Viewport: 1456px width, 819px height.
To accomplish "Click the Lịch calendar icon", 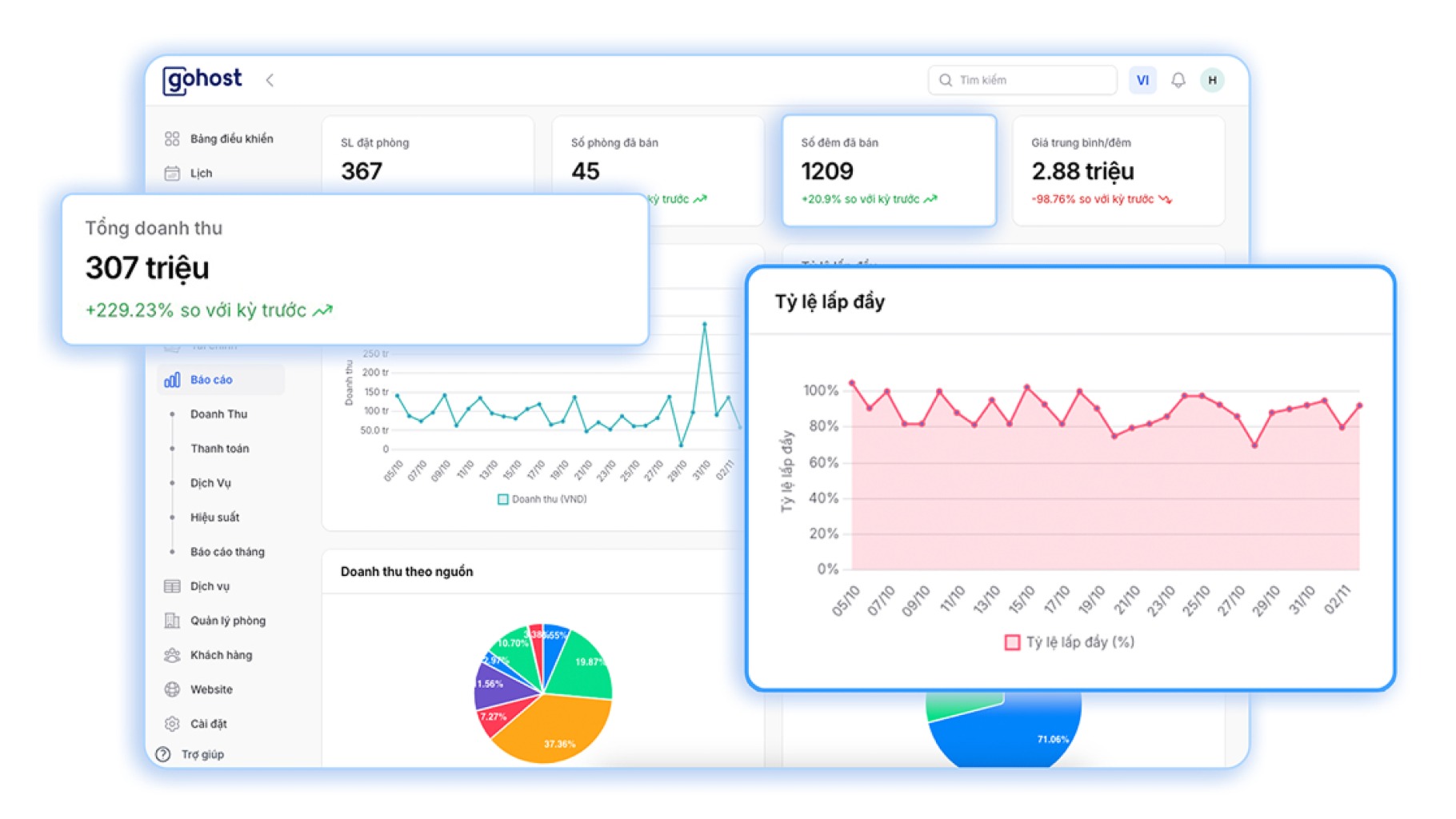I will pyautogui.click(x=172, y=173).
